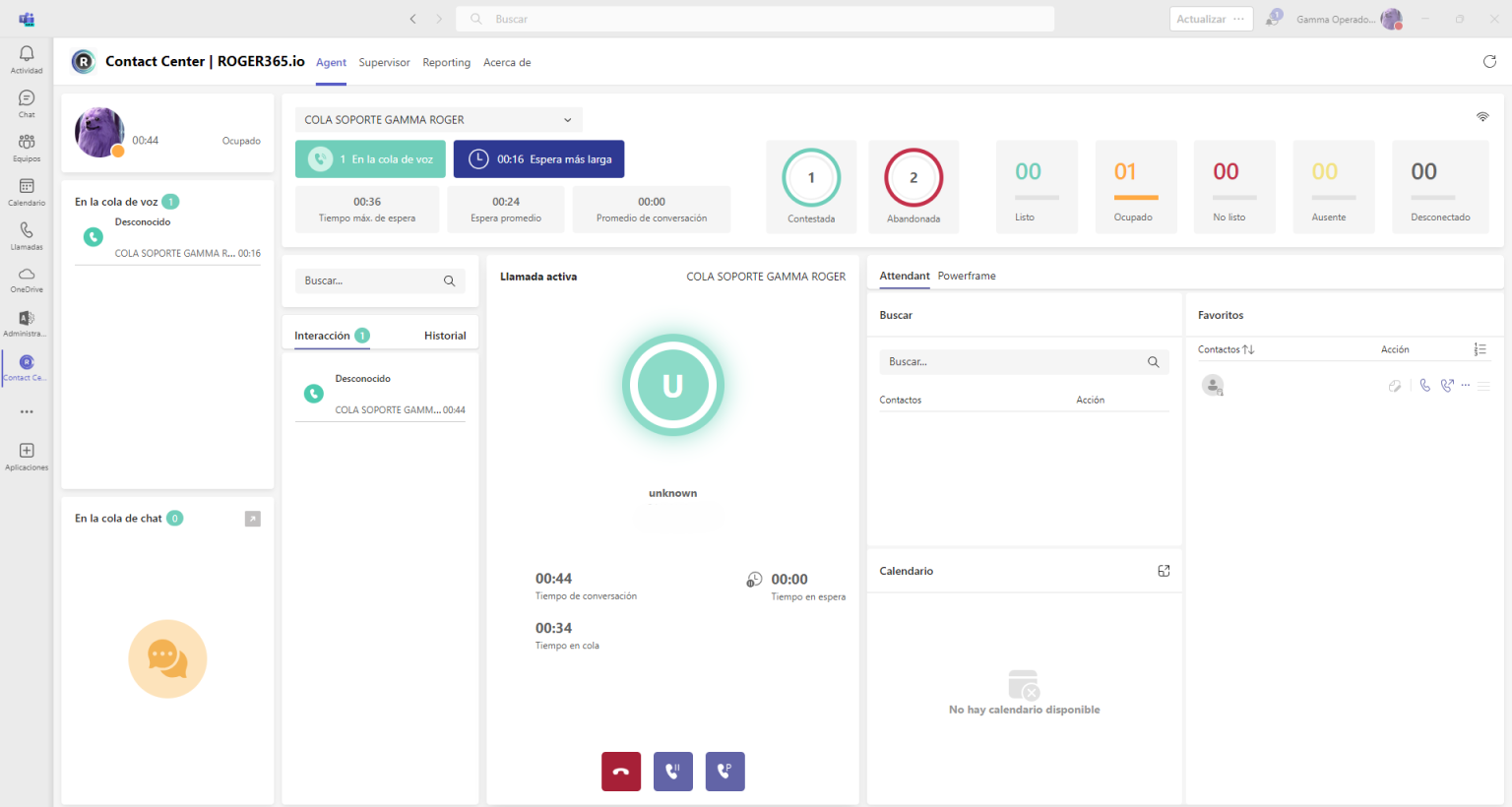Edit the favorite contact entry

(1395, 385)
